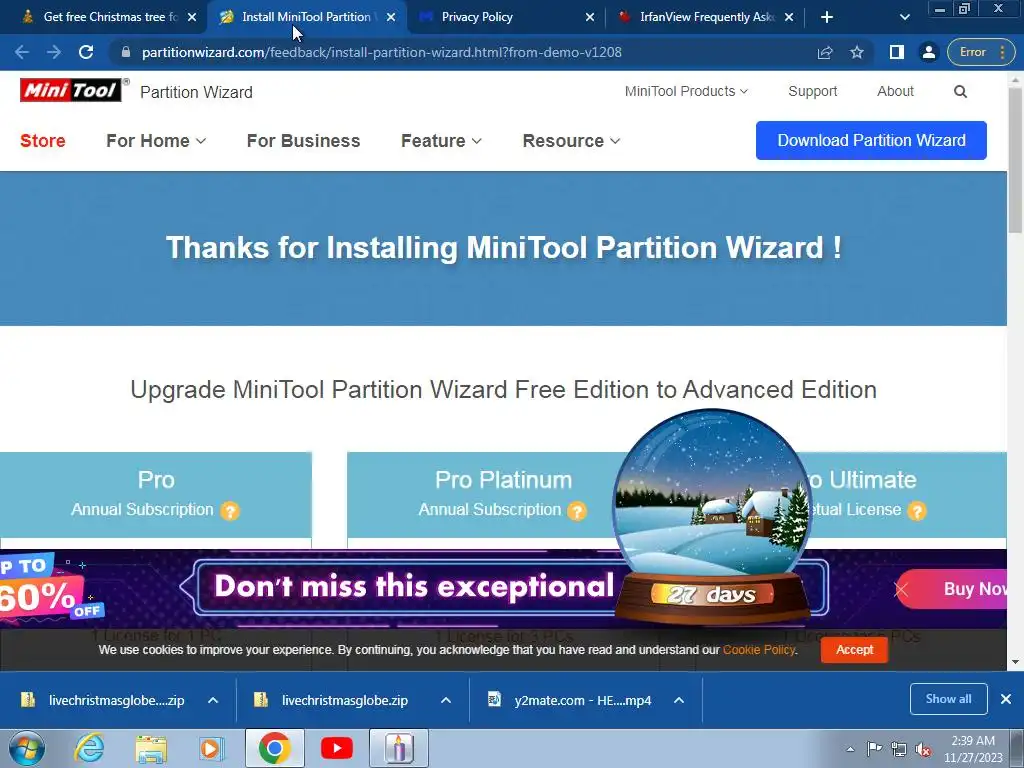This screenshot has width=1024, height=768.
Task: Click the page vertical scrollbar thumb
Action: (1015, 160)
